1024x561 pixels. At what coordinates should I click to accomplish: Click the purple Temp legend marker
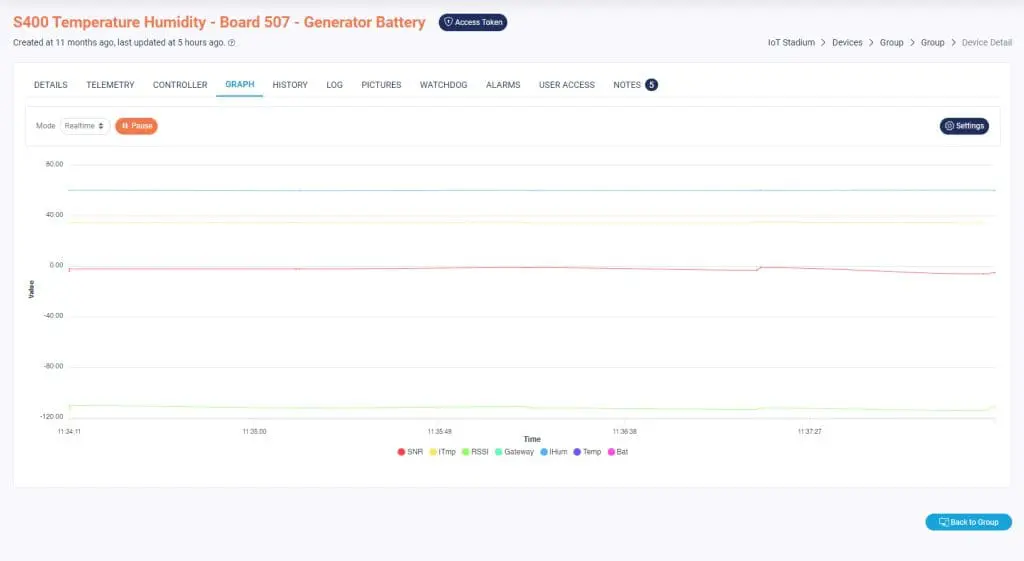tap(576, 452)
